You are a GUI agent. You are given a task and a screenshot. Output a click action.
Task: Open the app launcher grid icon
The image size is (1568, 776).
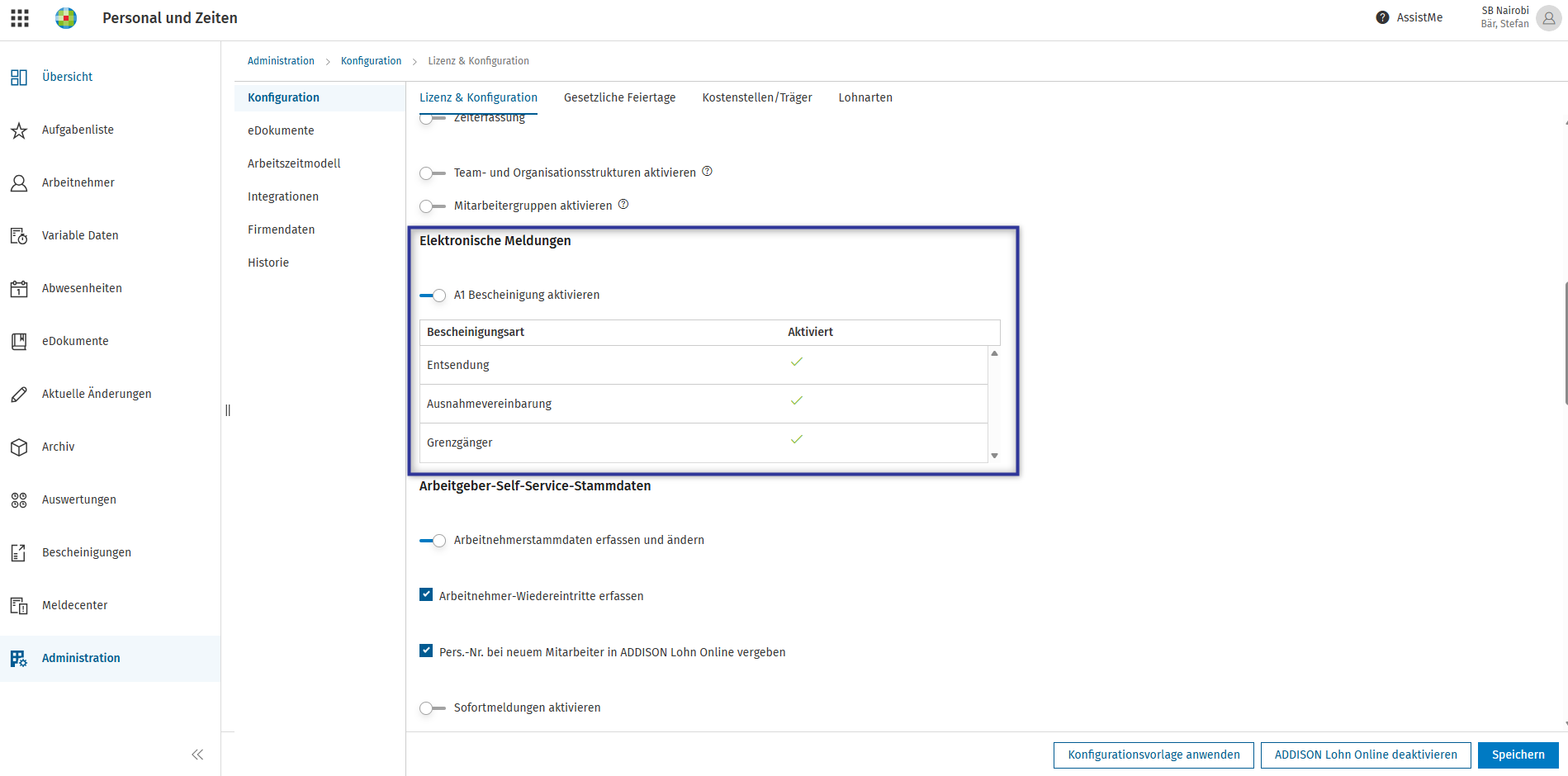[x=20, y=18]
